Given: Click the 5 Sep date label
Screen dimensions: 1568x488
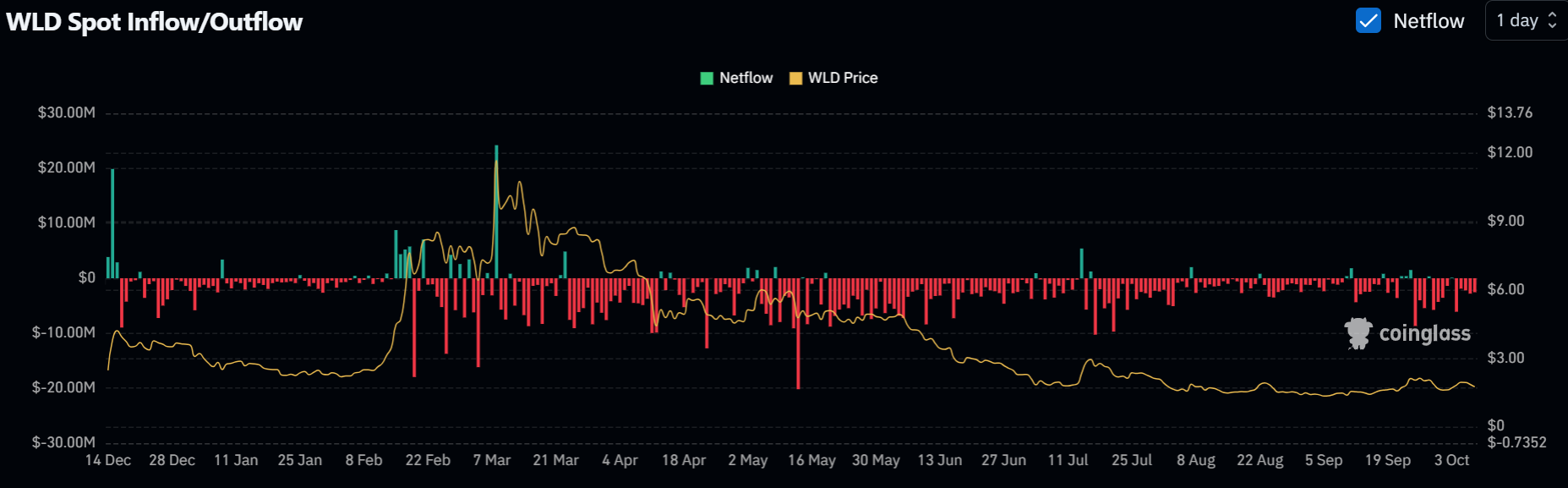Looking at the screenshot, I should point(1324,460).
